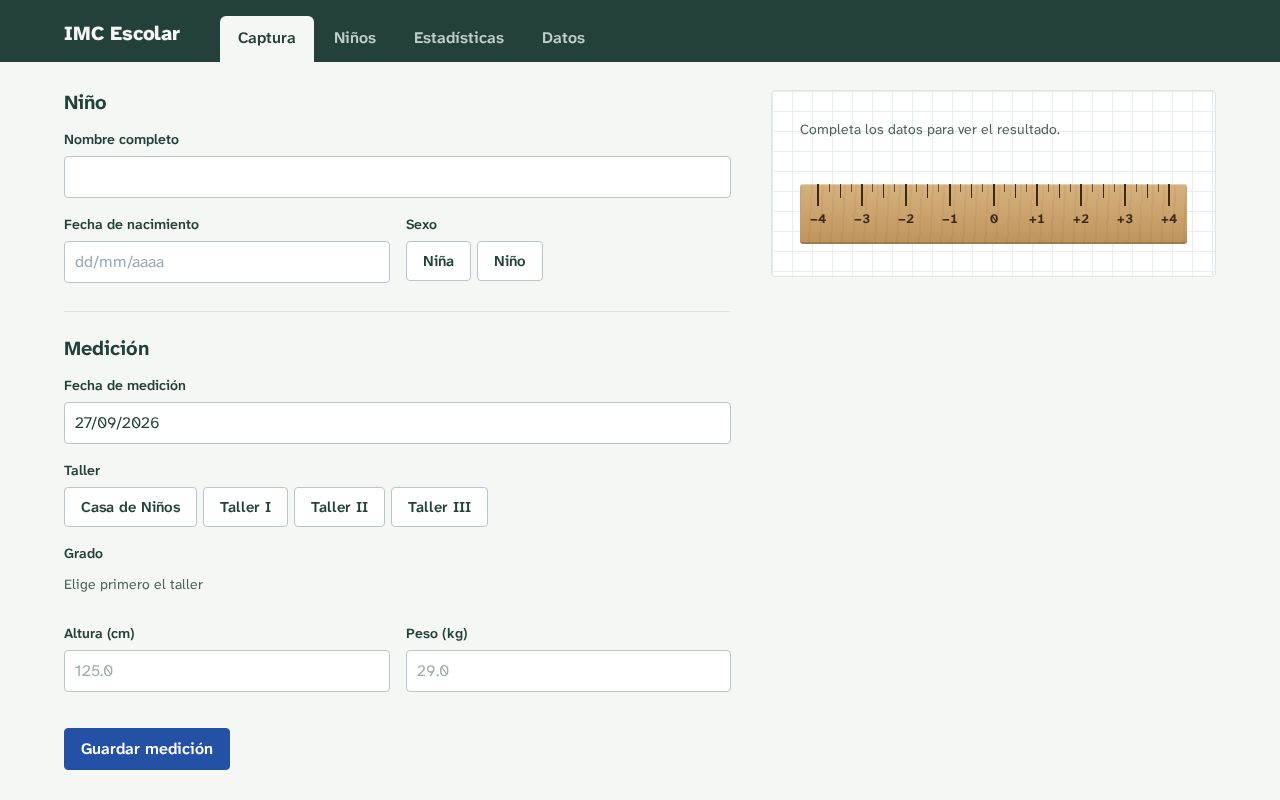Click the Medición section heading
1280x800 pixels.
click(x=106, y=349)
